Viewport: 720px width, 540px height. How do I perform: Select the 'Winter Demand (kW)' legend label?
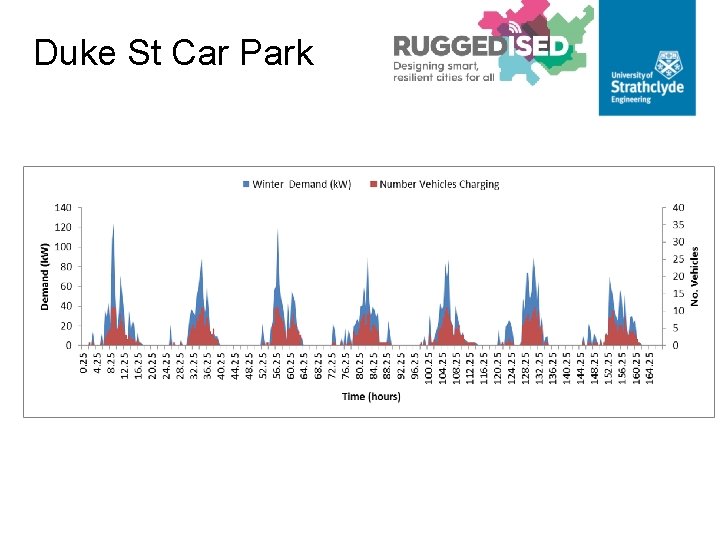pos(302,184)
